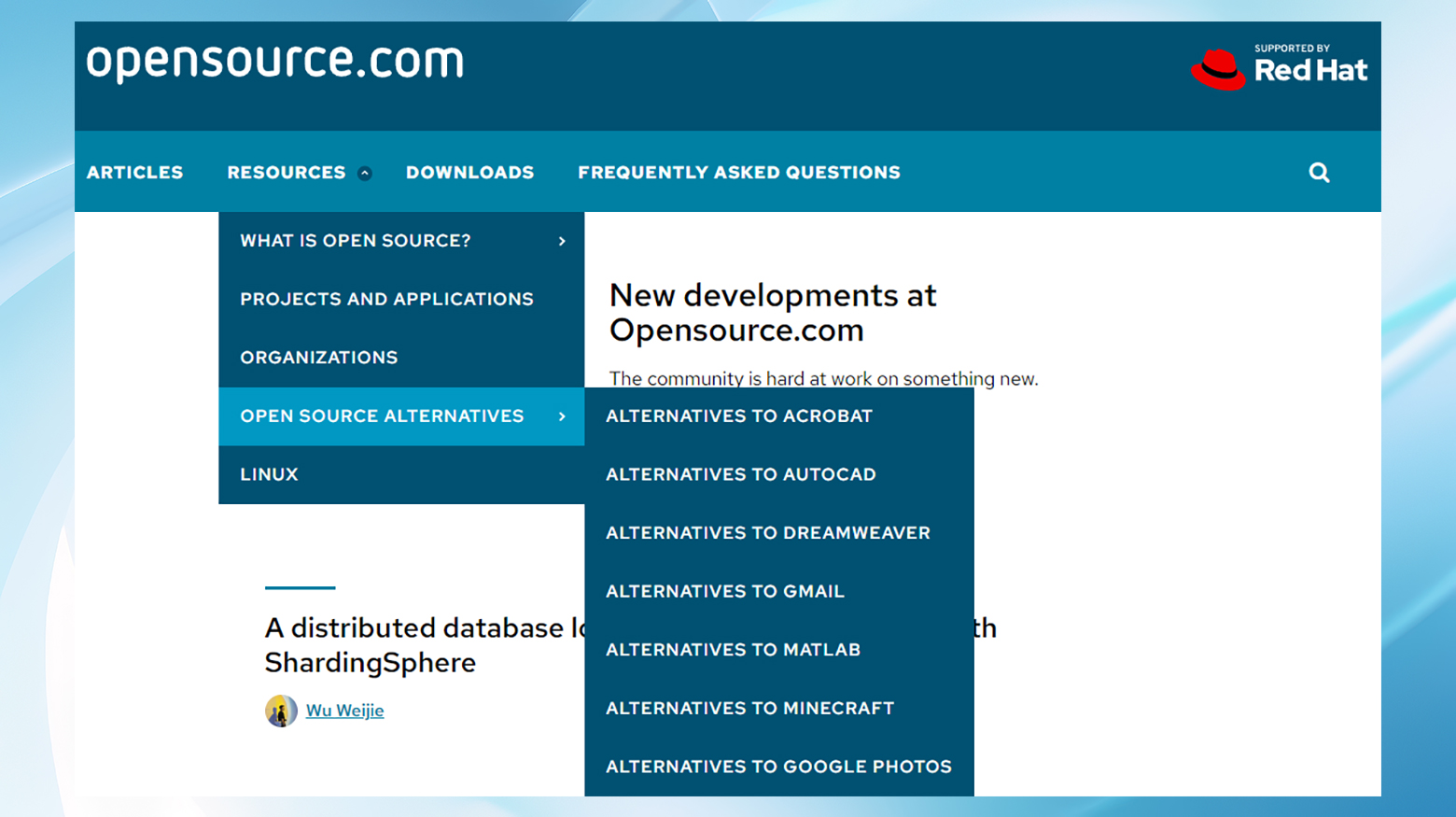1456x817 pixels.
Task: Open the 'Open Source Alternatives' submenu arrow
Action: coord(562,416)
